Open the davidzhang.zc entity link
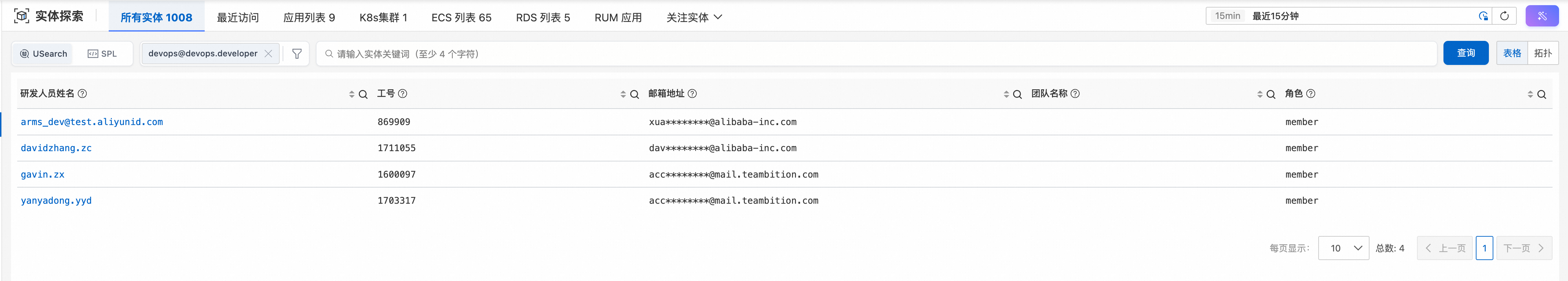 tap(56, 148)
